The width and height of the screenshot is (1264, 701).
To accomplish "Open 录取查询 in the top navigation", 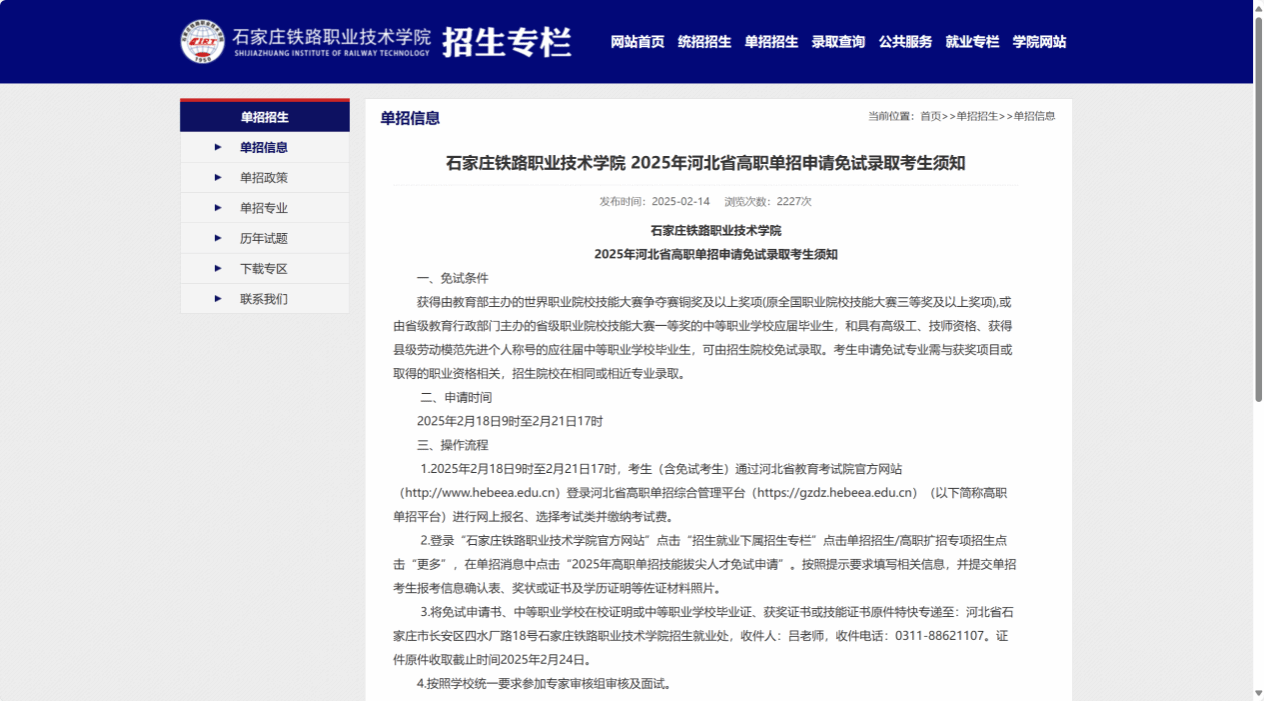I will pos(838,42).
